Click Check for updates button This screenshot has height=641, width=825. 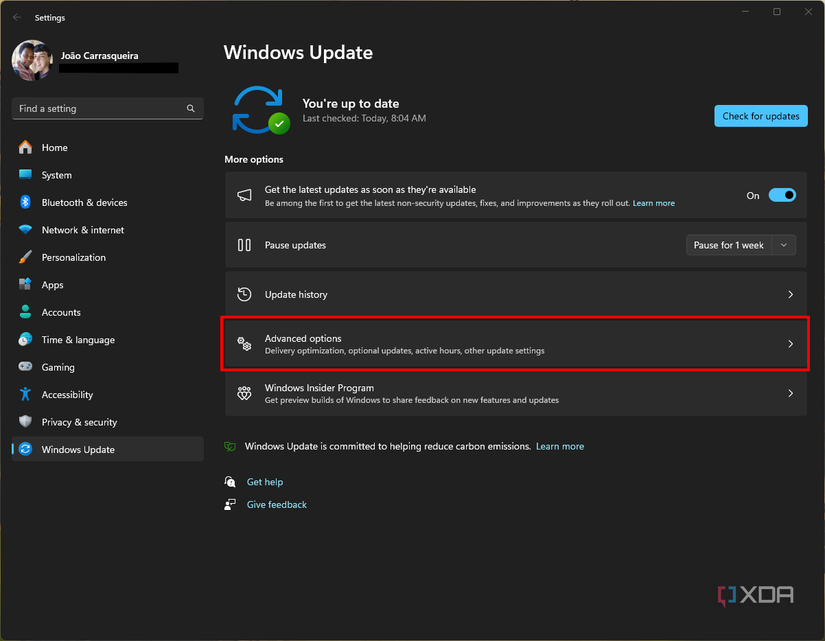click(x=760, y=116)
